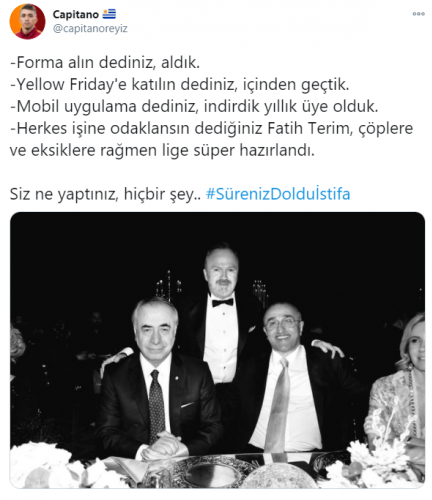Open the @capitanoreyiz handle link

(90, 28)
